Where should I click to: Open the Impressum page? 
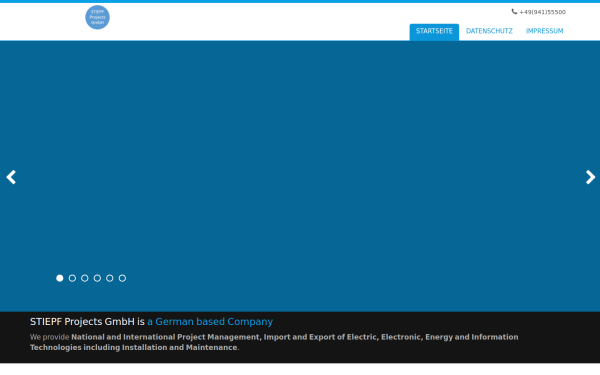click(x=544, y=31)
